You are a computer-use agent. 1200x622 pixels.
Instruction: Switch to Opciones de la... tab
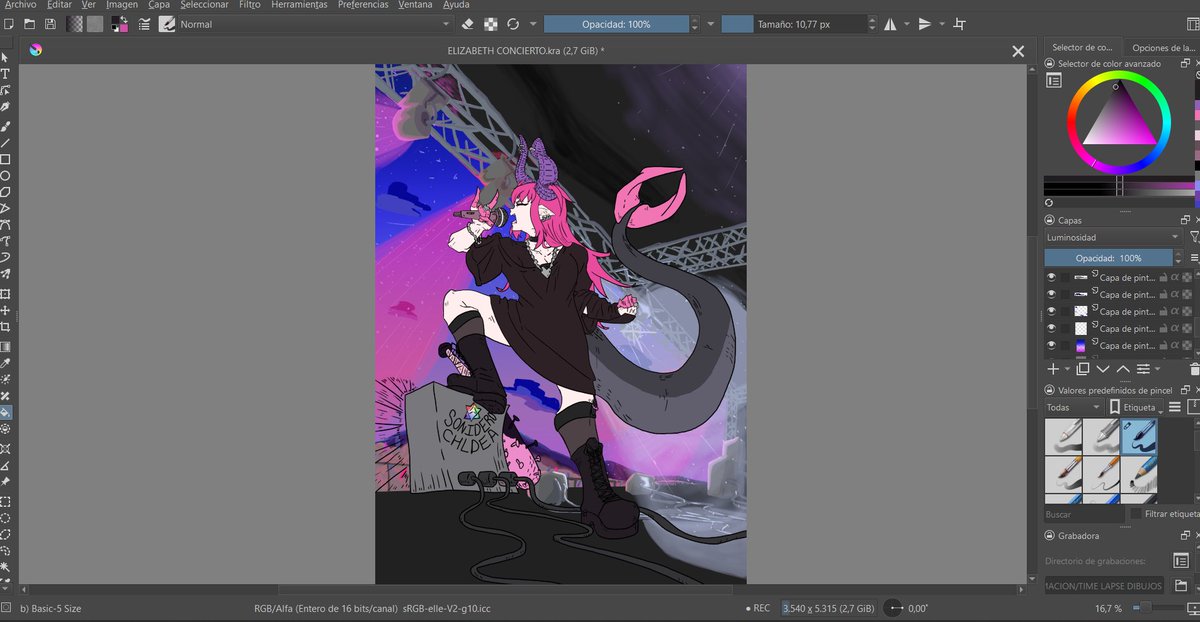(x=1161, y=47)
